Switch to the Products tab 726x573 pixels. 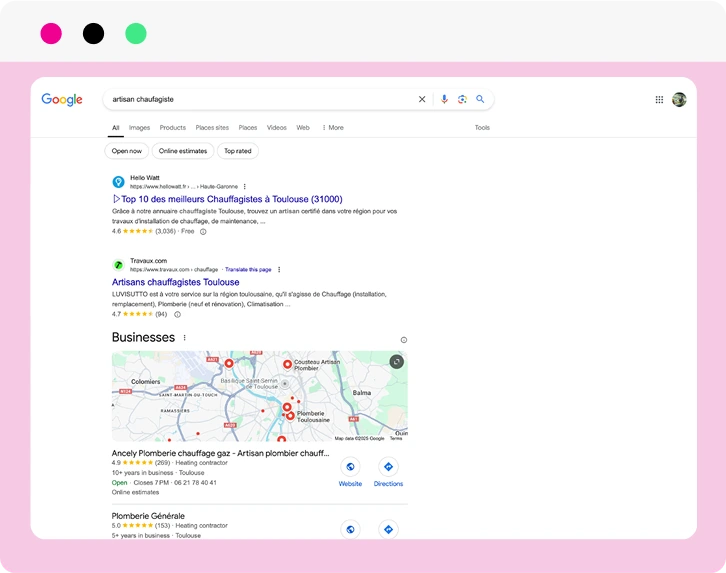pos(173,128)
